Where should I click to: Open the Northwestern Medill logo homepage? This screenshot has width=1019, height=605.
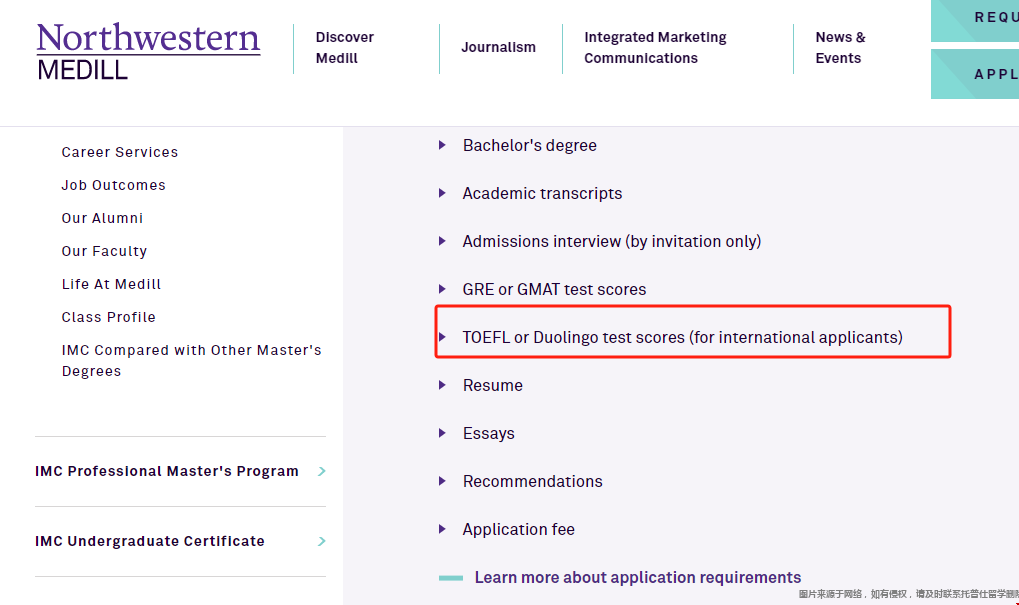[148, 51]
